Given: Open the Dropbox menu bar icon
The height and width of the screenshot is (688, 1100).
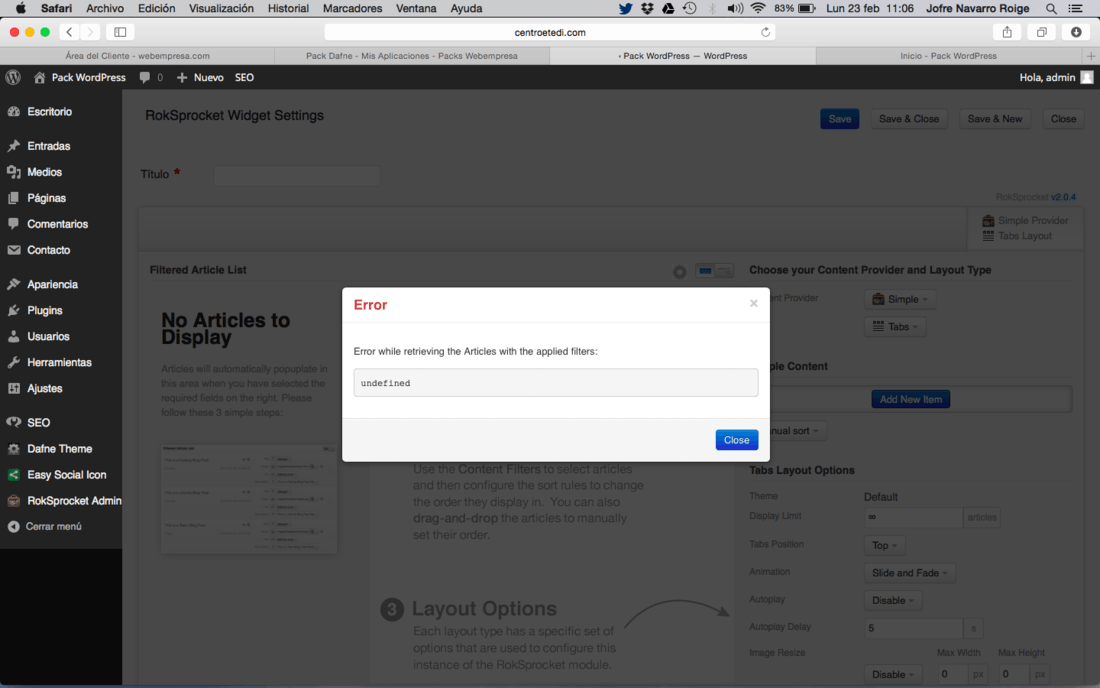Looking at the screenshot, I should [x=647, y=8].
